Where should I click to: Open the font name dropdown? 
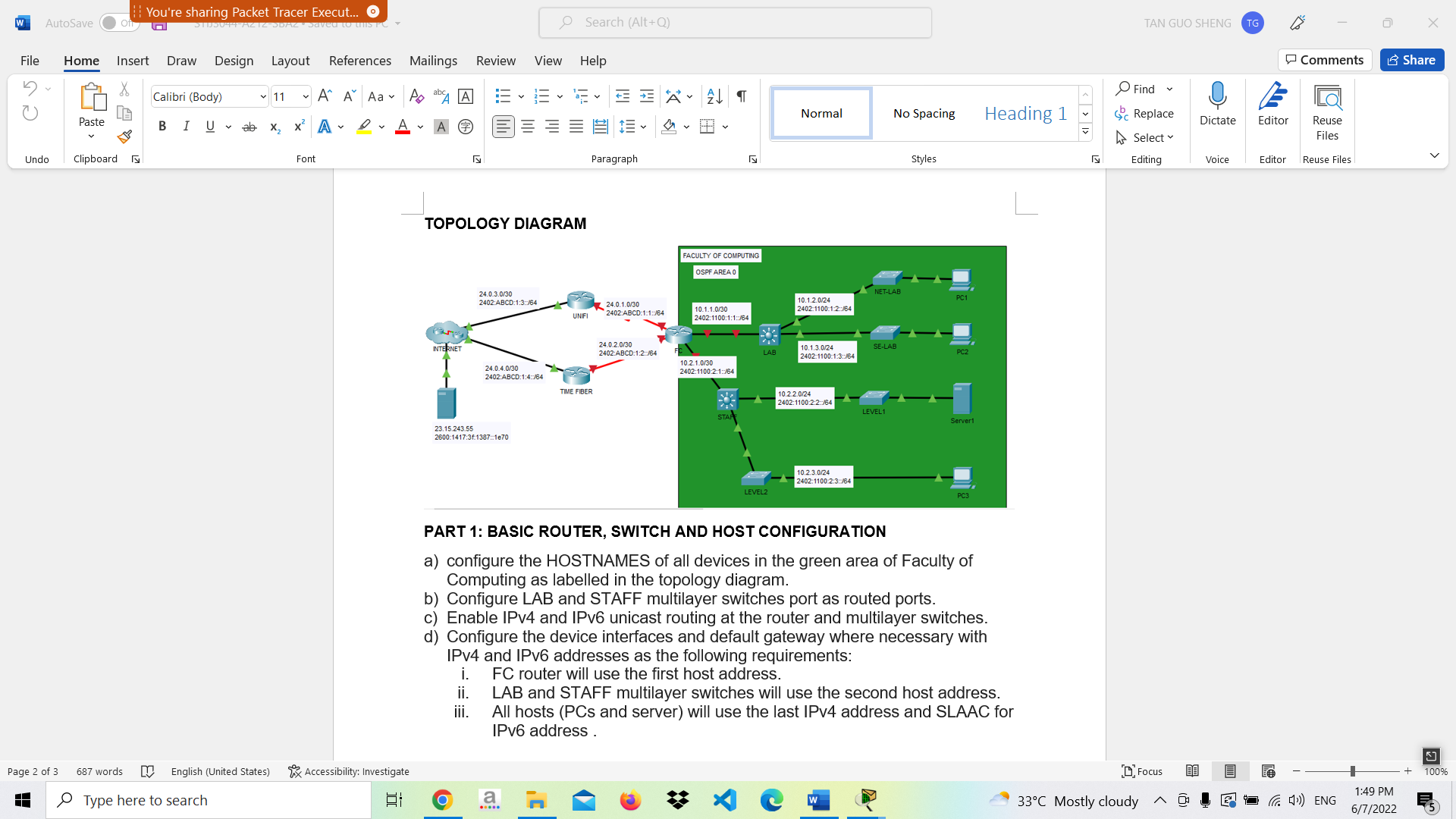point(262,96)
